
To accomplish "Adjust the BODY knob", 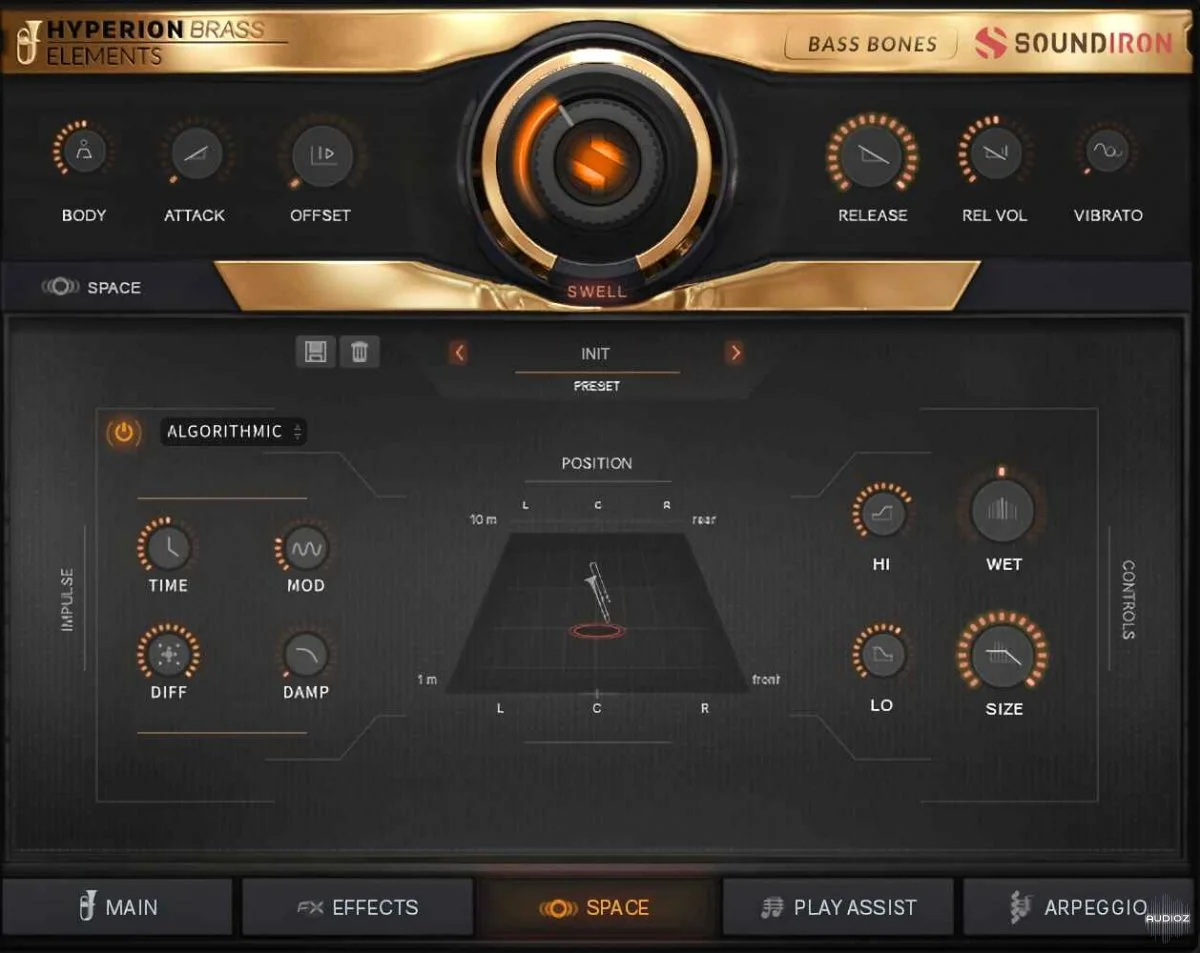I will pos(83,152).
